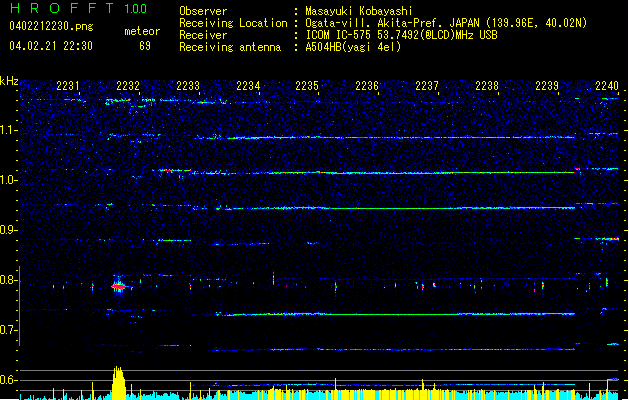629x400 pixels.
Task: Click the 2236 time marker
Action: (x=367, y=85)
